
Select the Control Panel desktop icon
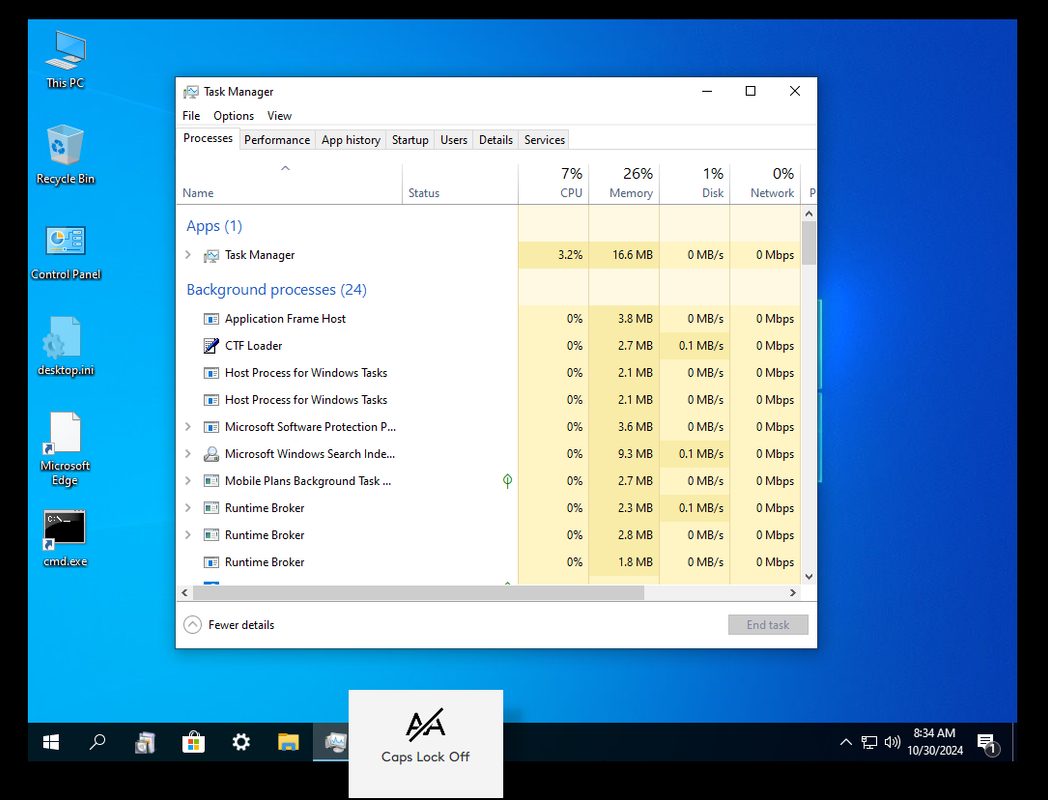click(66, 252)
